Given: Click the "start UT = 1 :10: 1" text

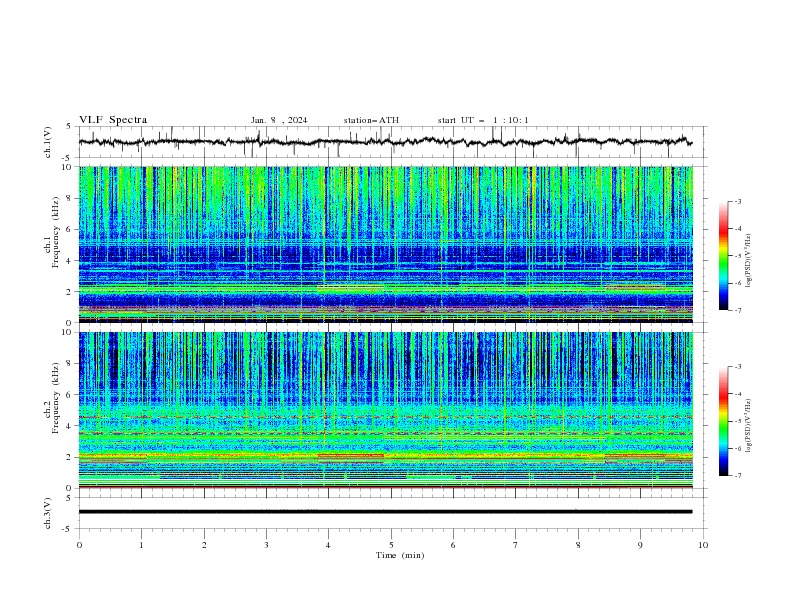Looking at the screenshot, I should tap(483, 120).
